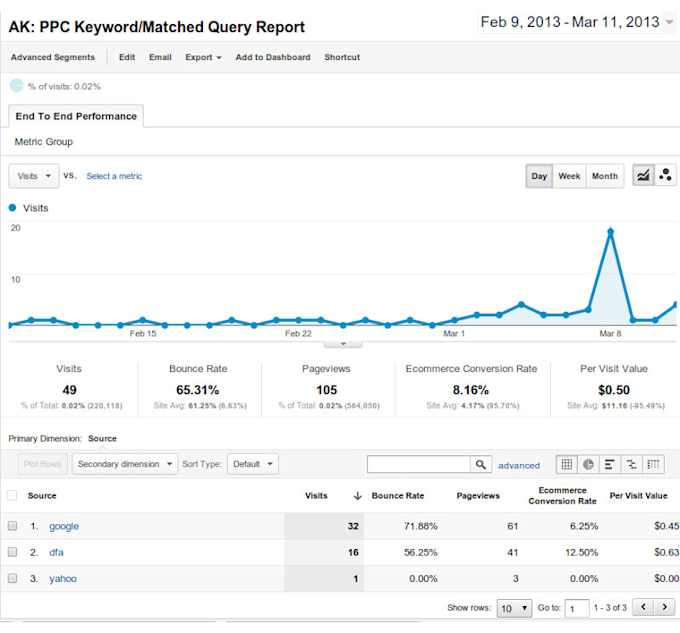Click the Visits sort descending arrow
Screen dimensions: 680x633
(x=357, y=496)
